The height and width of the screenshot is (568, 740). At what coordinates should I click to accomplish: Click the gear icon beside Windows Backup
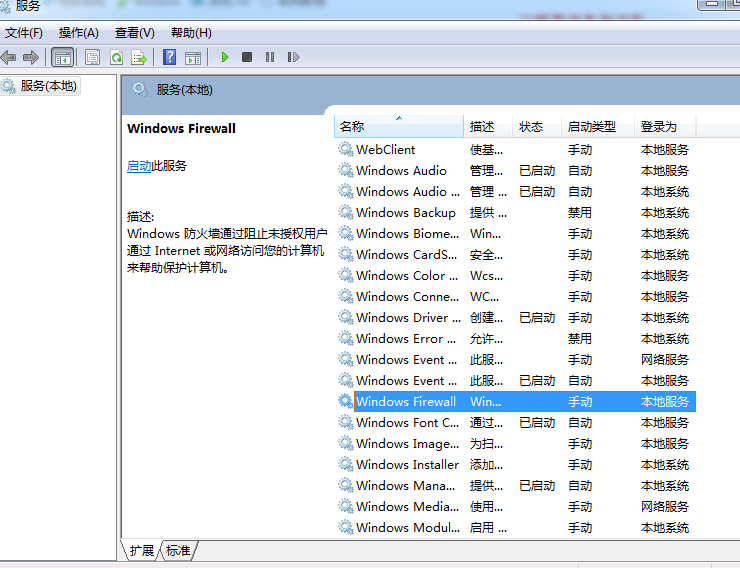pos(345,212)
